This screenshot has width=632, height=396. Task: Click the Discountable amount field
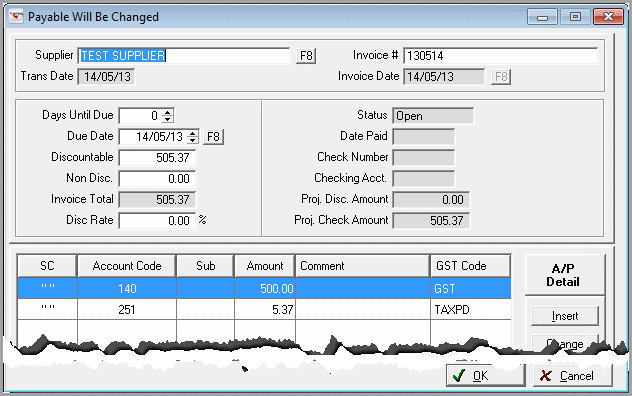(x=157, y=158)
